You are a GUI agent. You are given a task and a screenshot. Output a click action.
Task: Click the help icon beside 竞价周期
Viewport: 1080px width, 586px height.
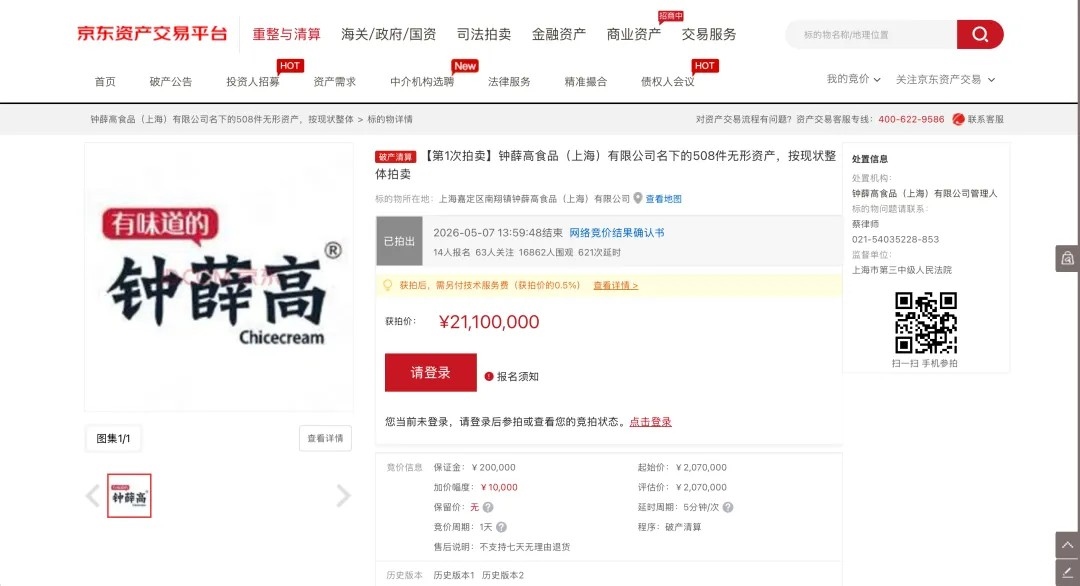coord(501,527)
